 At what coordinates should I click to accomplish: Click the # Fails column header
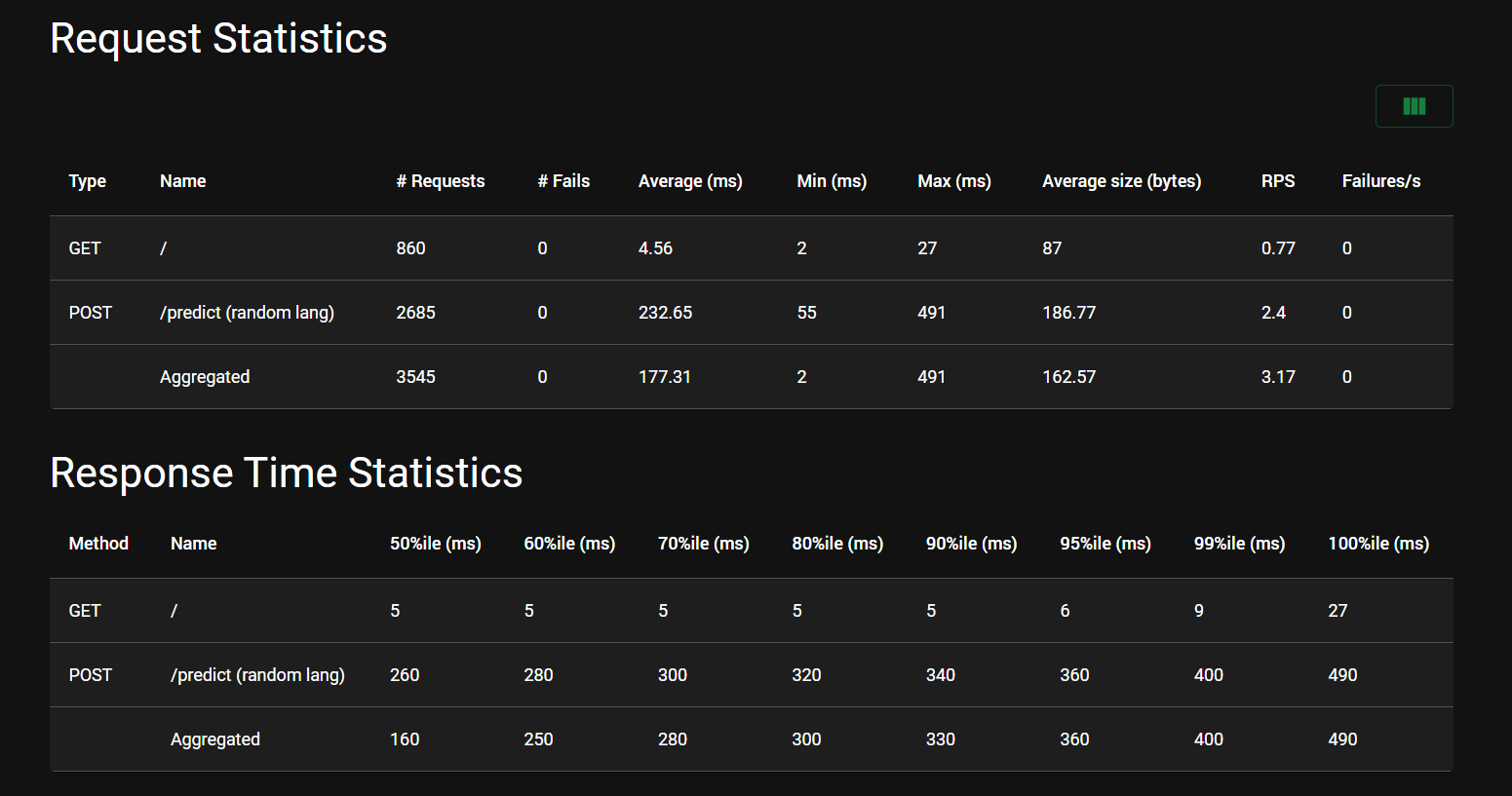point(563,181)
